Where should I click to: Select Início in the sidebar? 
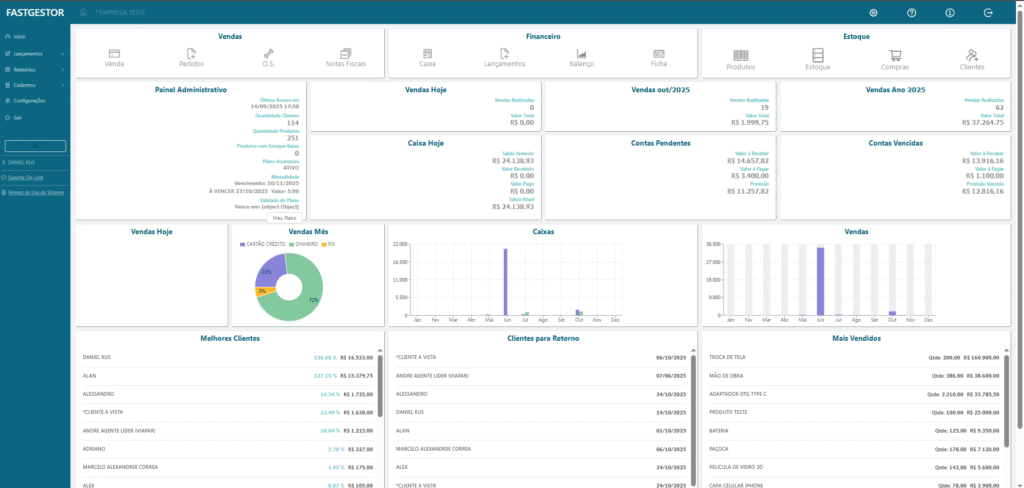point(20,37)
